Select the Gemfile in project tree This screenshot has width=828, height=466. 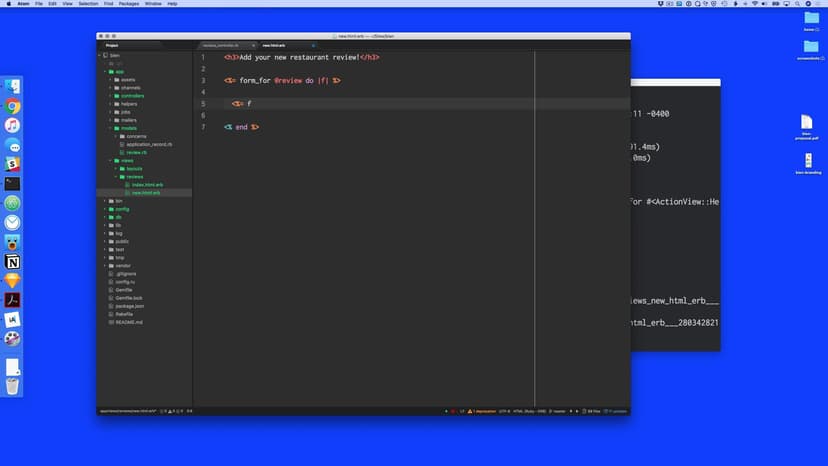(124, 289)
